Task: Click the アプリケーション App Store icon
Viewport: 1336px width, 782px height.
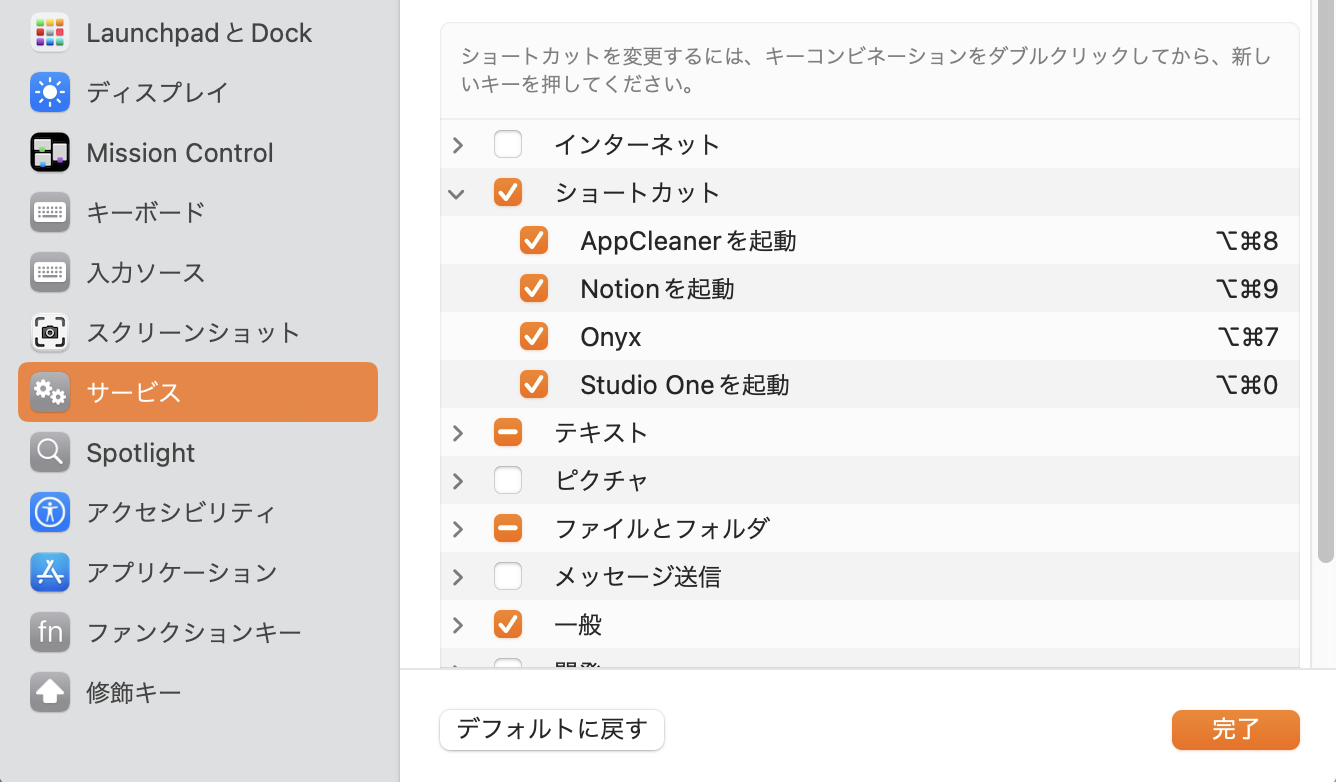Action: [49, 572]
